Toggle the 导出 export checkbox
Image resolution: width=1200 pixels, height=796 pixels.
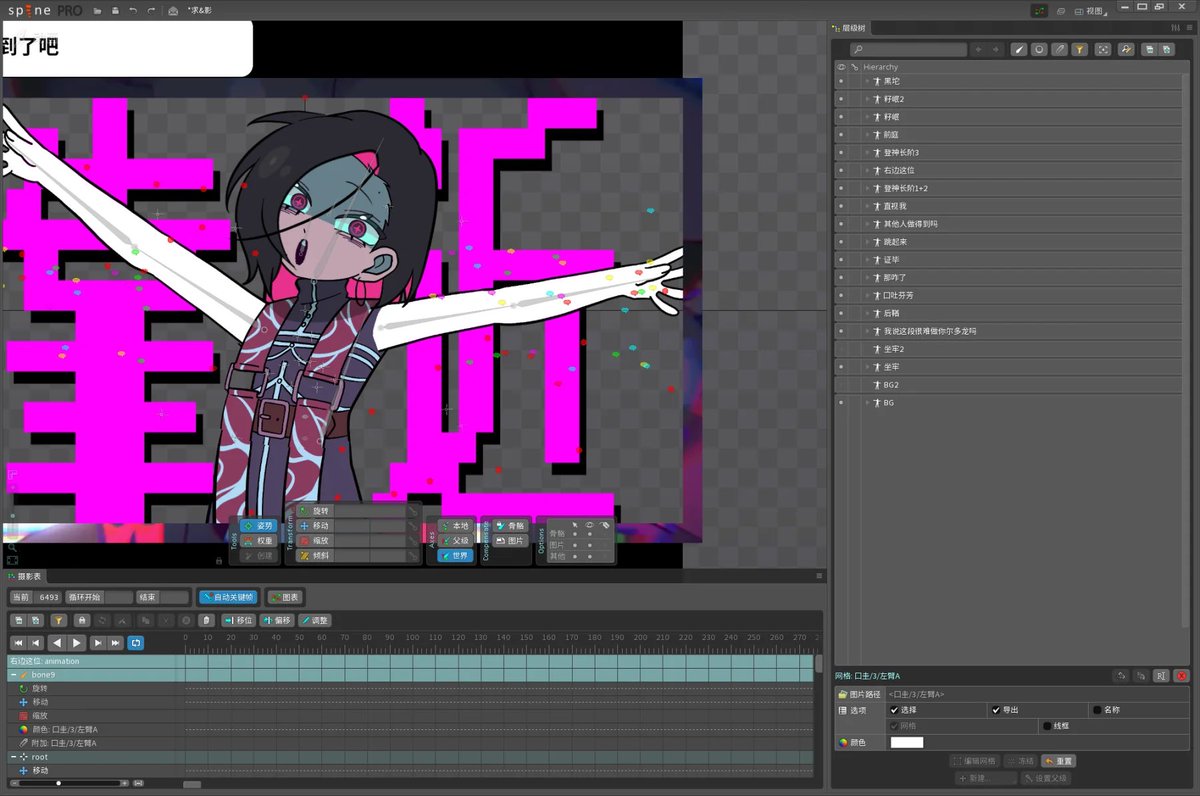(x=995, y=710)
